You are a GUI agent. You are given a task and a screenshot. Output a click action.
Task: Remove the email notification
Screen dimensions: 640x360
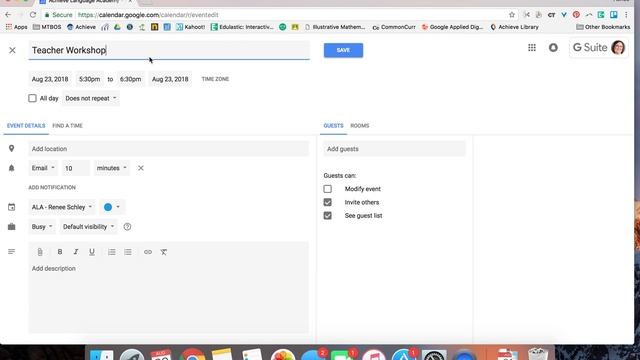click(x=140, y=168)
